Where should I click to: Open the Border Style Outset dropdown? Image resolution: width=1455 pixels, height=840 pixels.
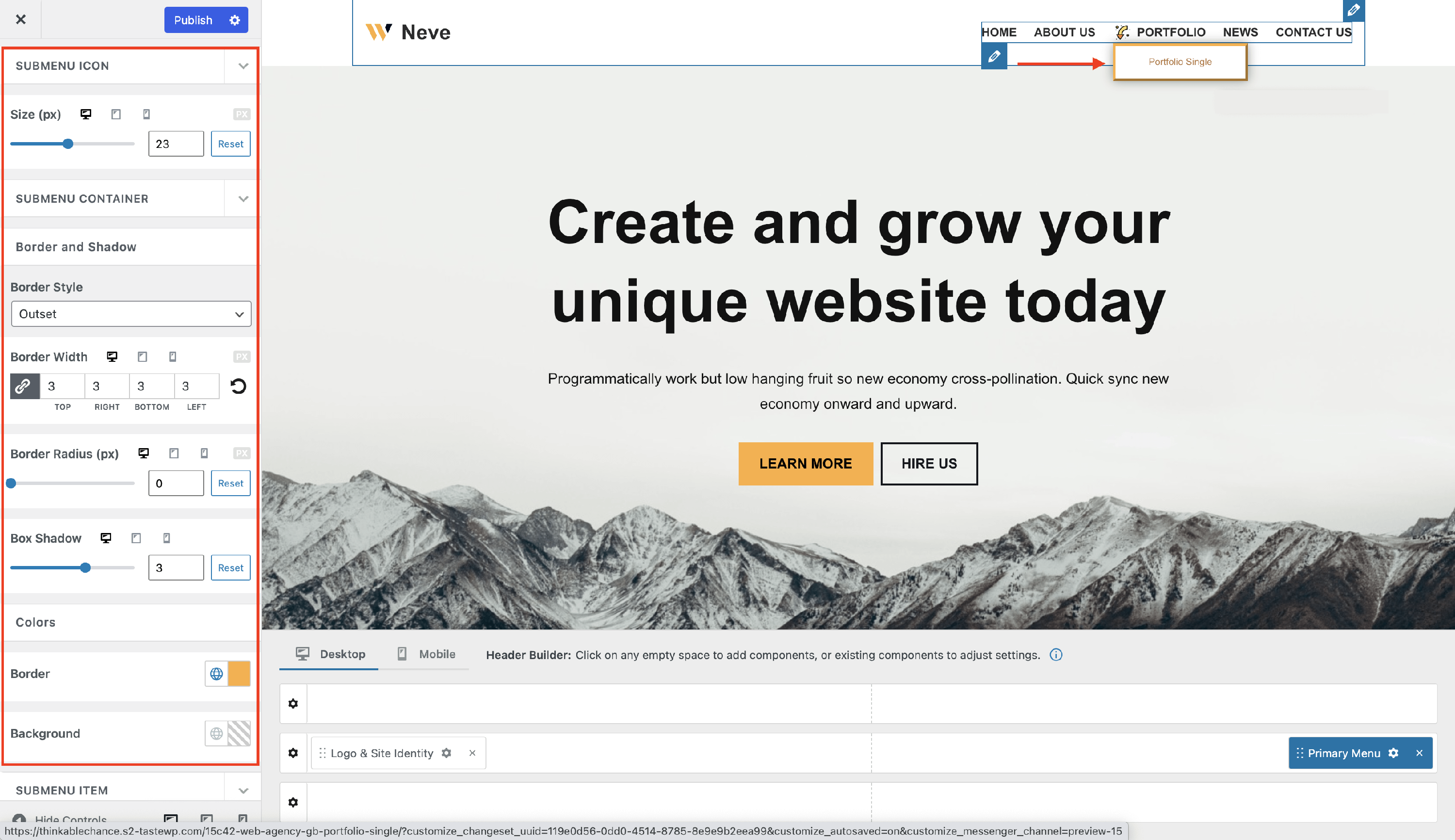click(x=131, y=314)
